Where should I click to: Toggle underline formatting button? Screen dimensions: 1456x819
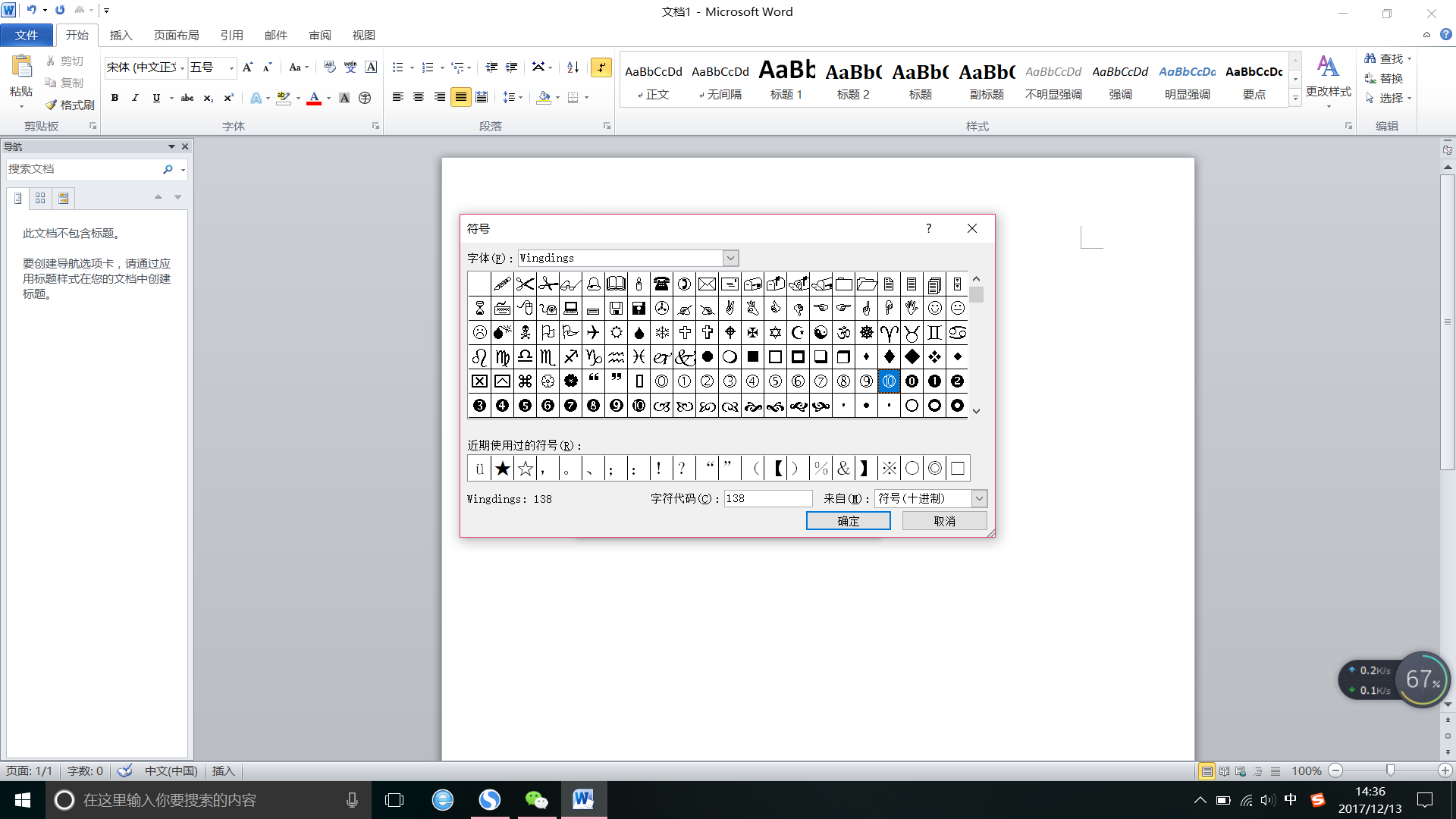[x=156, y=98]
